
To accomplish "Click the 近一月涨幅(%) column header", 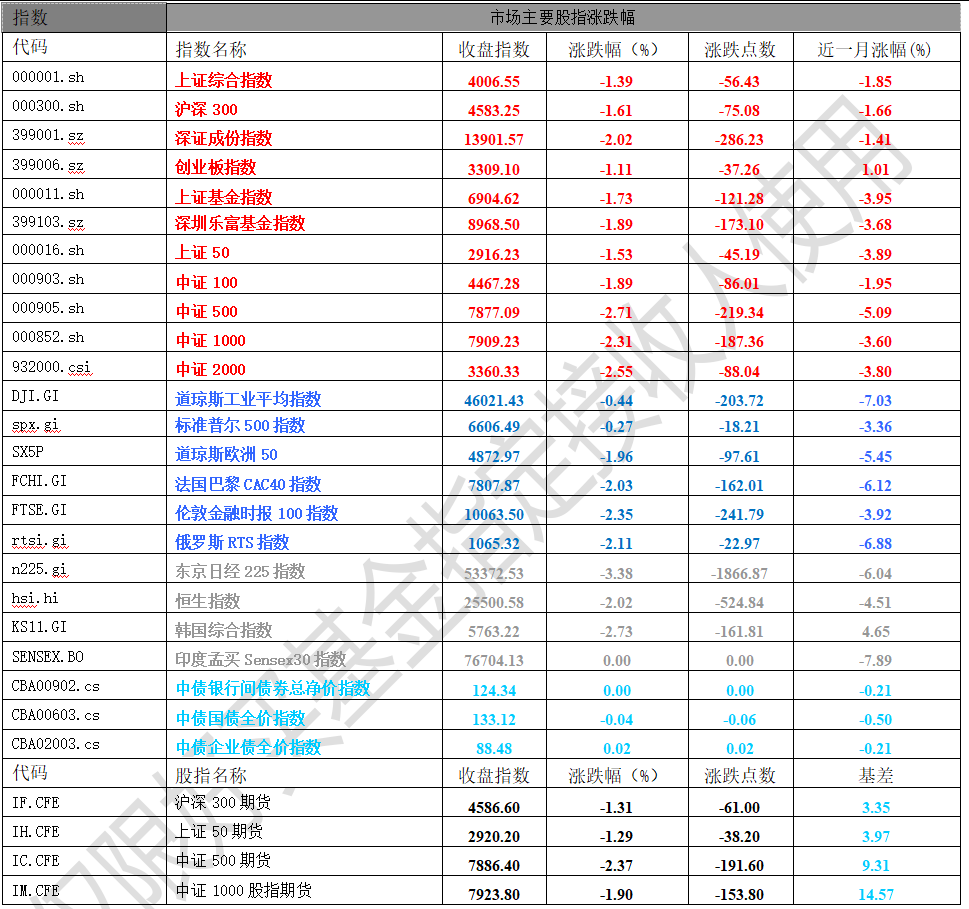I will point(874,49).
